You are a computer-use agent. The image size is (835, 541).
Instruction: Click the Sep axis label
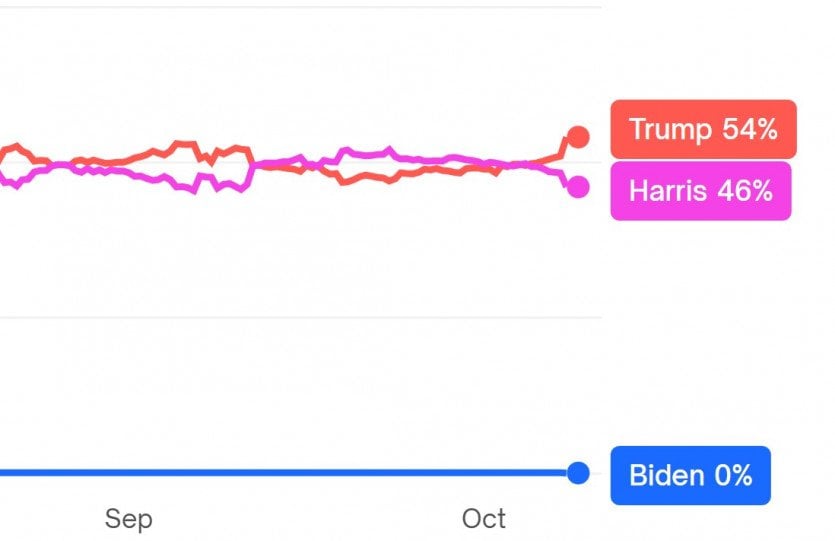point(129,519)
